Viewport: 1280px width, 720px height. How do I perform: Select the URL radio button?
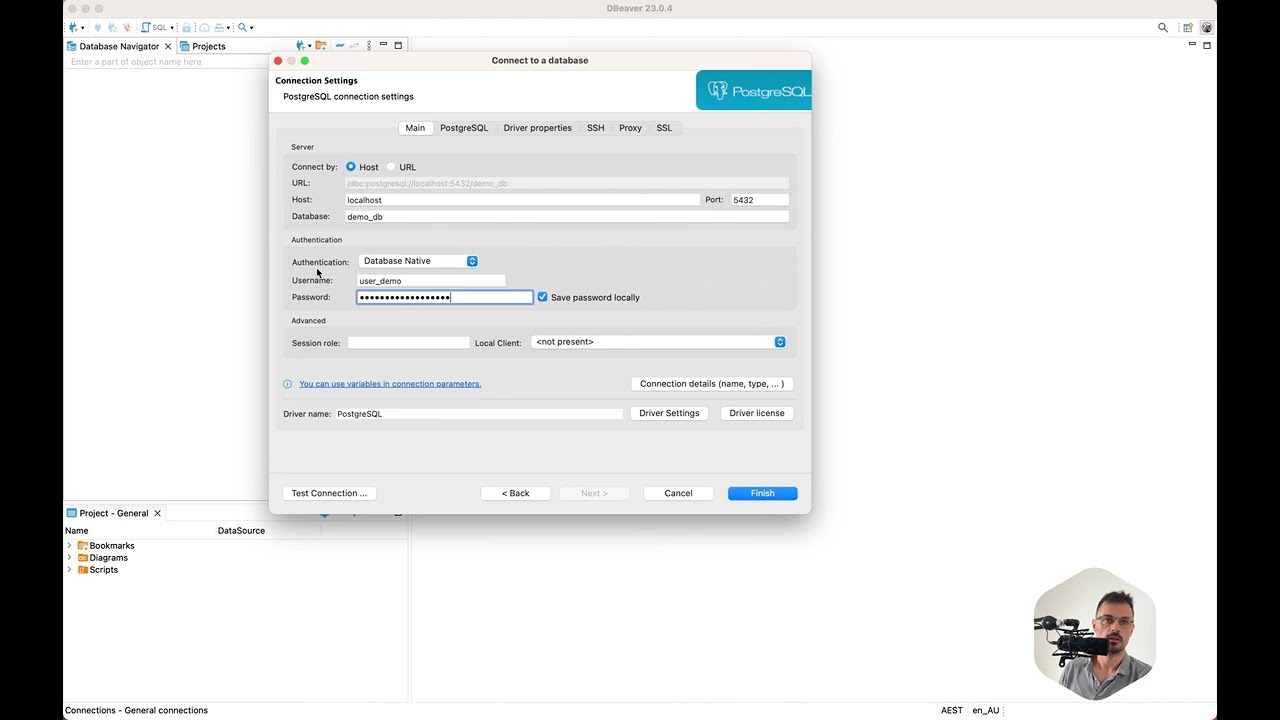pos(391,167)
